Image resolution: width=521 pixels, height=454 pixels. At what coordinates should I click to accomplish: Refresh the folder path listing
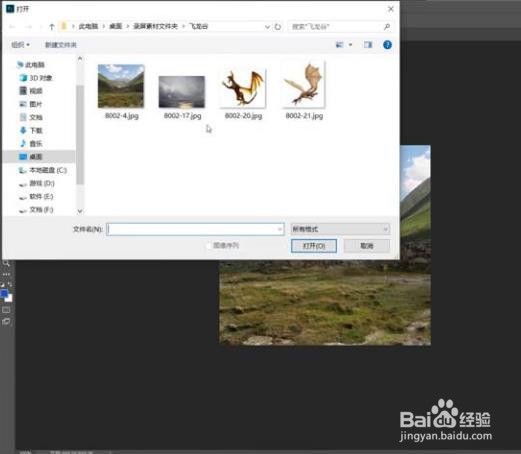point(278,27)
